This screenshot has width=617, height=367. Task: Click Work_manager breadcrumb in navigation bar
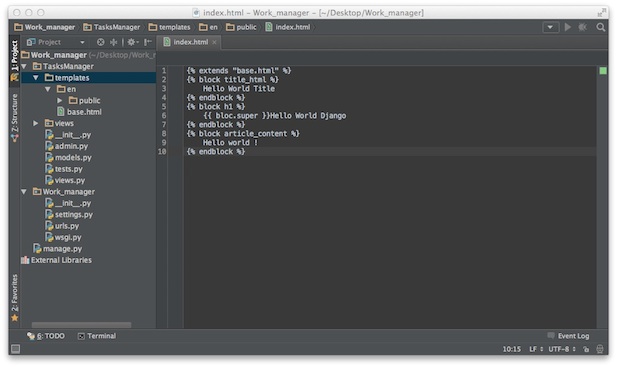[44, 27]
